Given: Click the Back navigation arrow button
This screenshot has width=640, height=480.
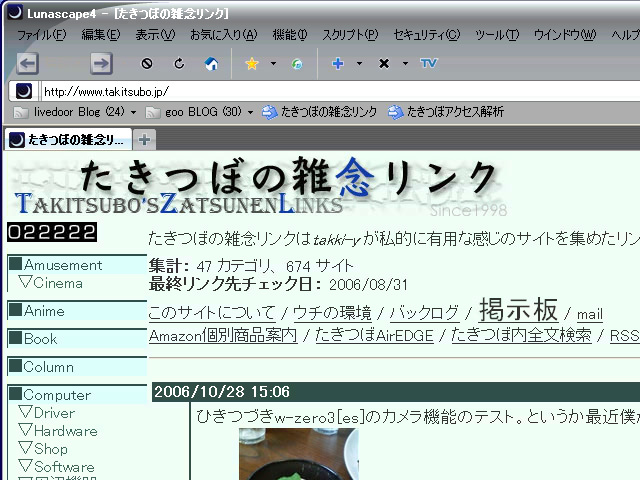Looking at the screenshot, I should tap(27, 63).
